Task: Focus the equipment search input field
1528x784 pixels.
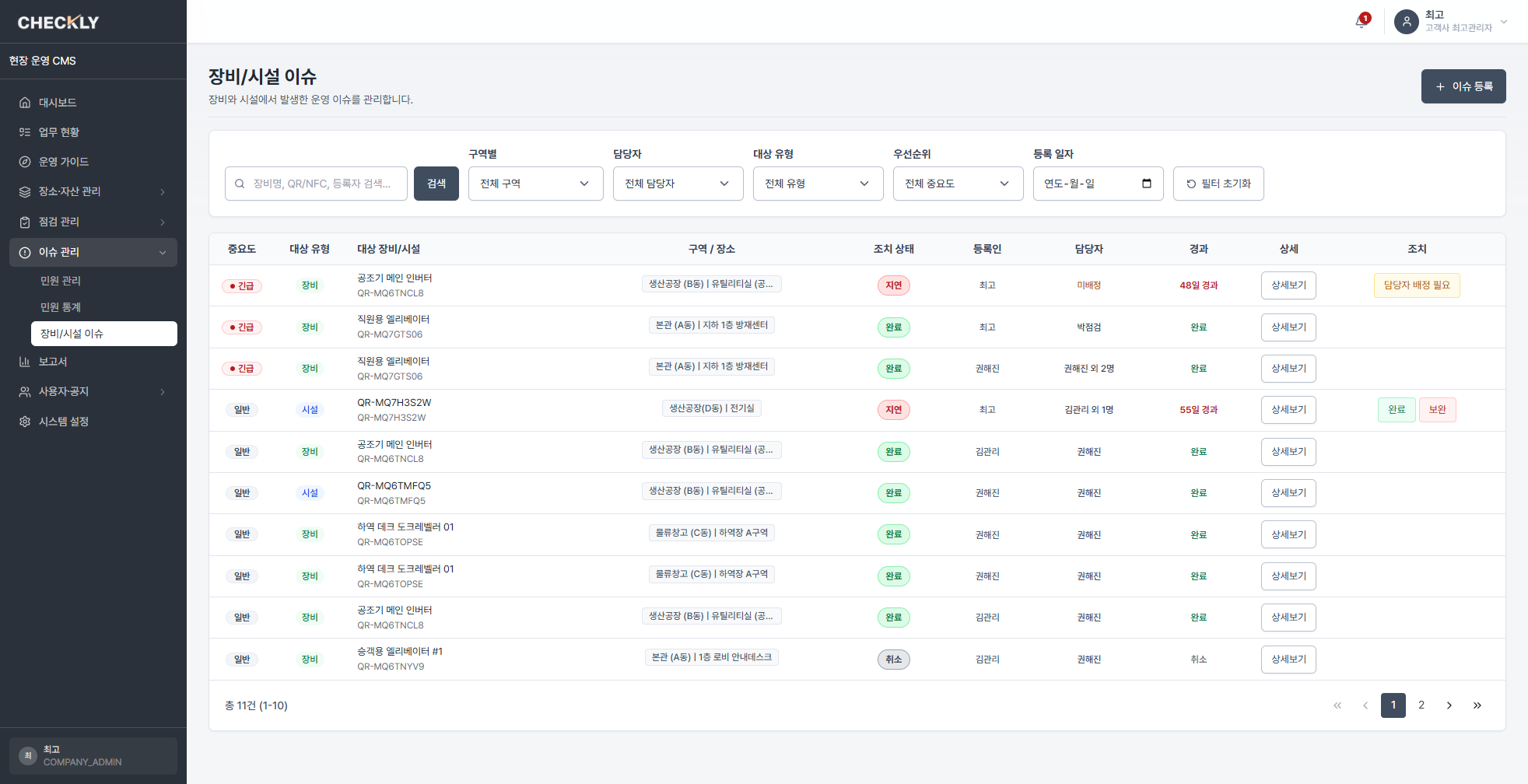Action: (316, 184)
